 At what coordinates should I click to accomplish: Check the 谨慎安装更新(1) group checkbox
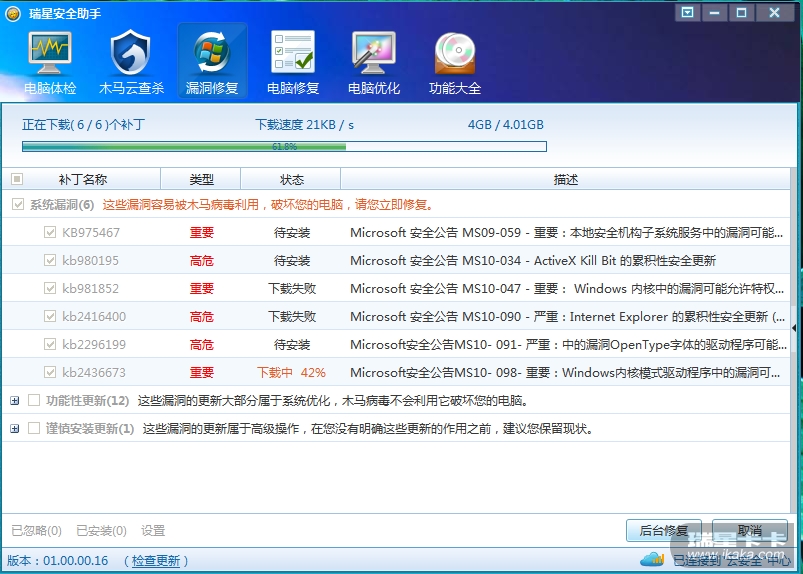[34, 428]
